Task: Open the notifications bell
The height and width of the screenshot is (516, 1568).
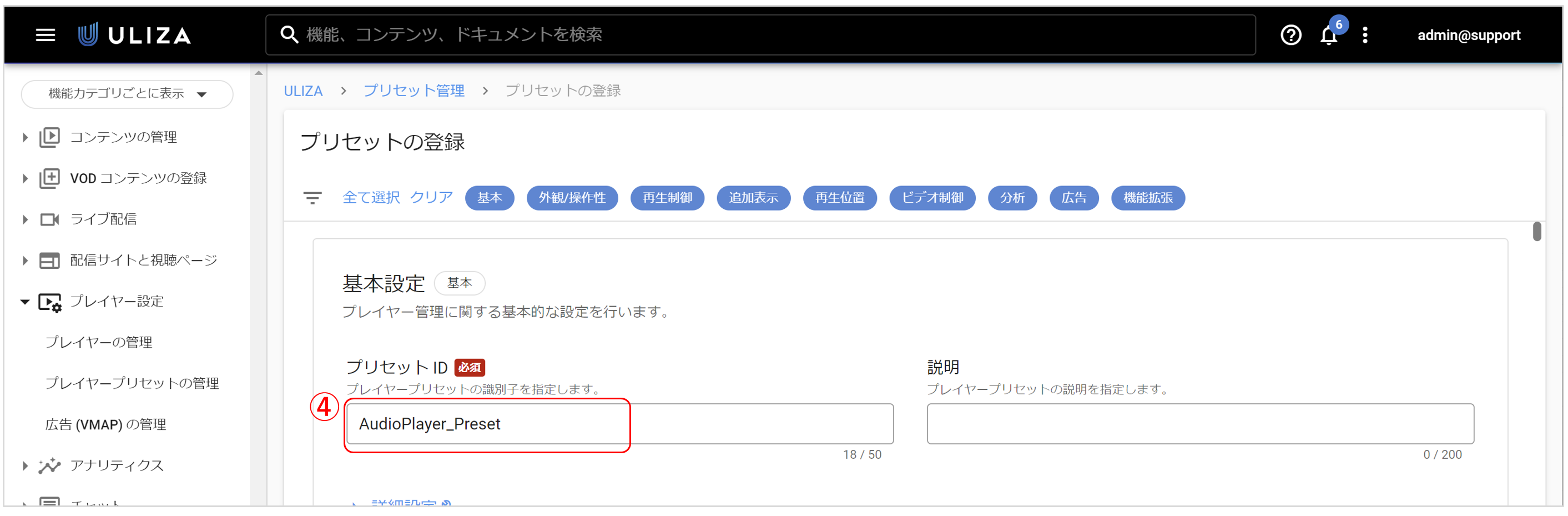Action: coord(1328,36)
